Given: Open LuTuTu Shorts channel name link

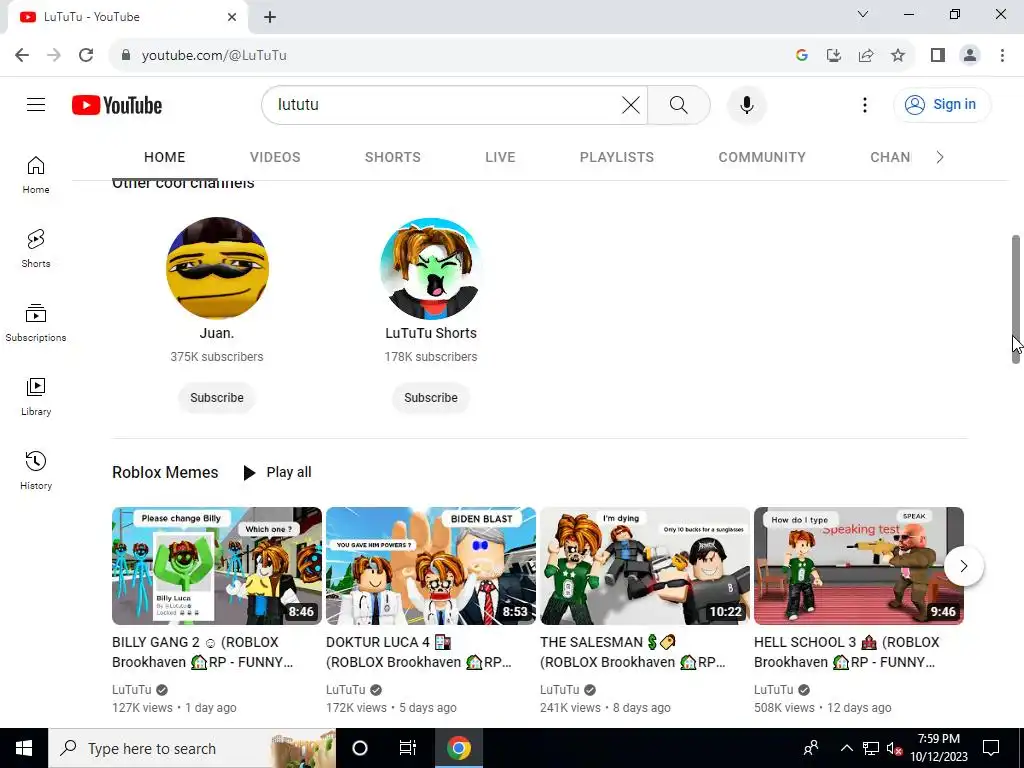Looking at the screenshot, I should point(431,333).
